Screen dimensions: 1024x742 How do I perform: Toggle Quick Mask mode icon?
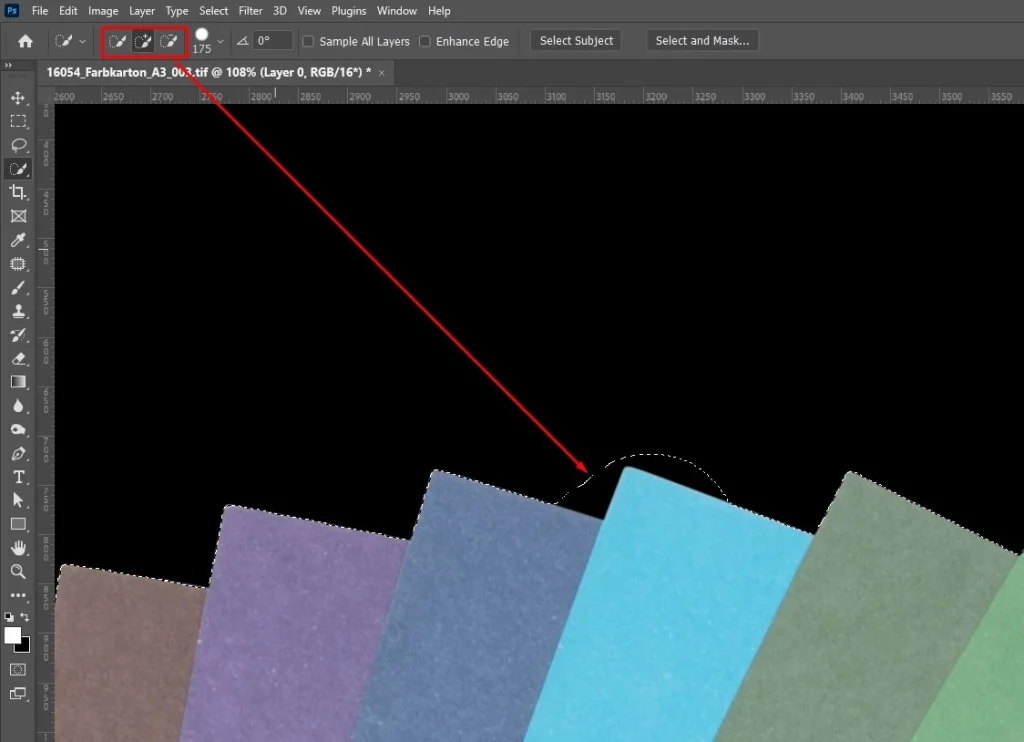click(x=18, y=669)
